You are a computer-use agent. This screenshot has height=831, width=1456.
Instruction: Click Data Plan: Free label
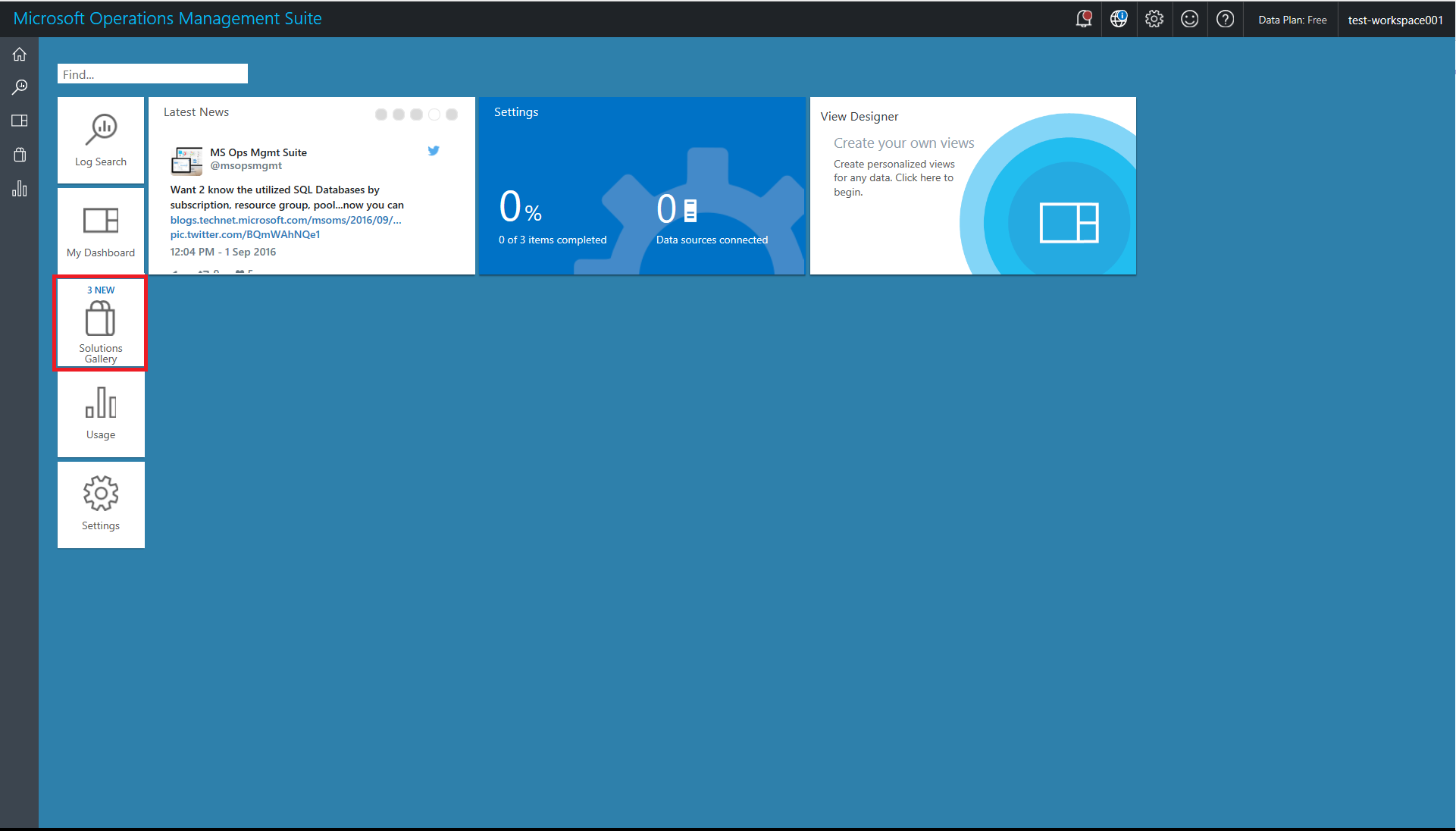1292,20
